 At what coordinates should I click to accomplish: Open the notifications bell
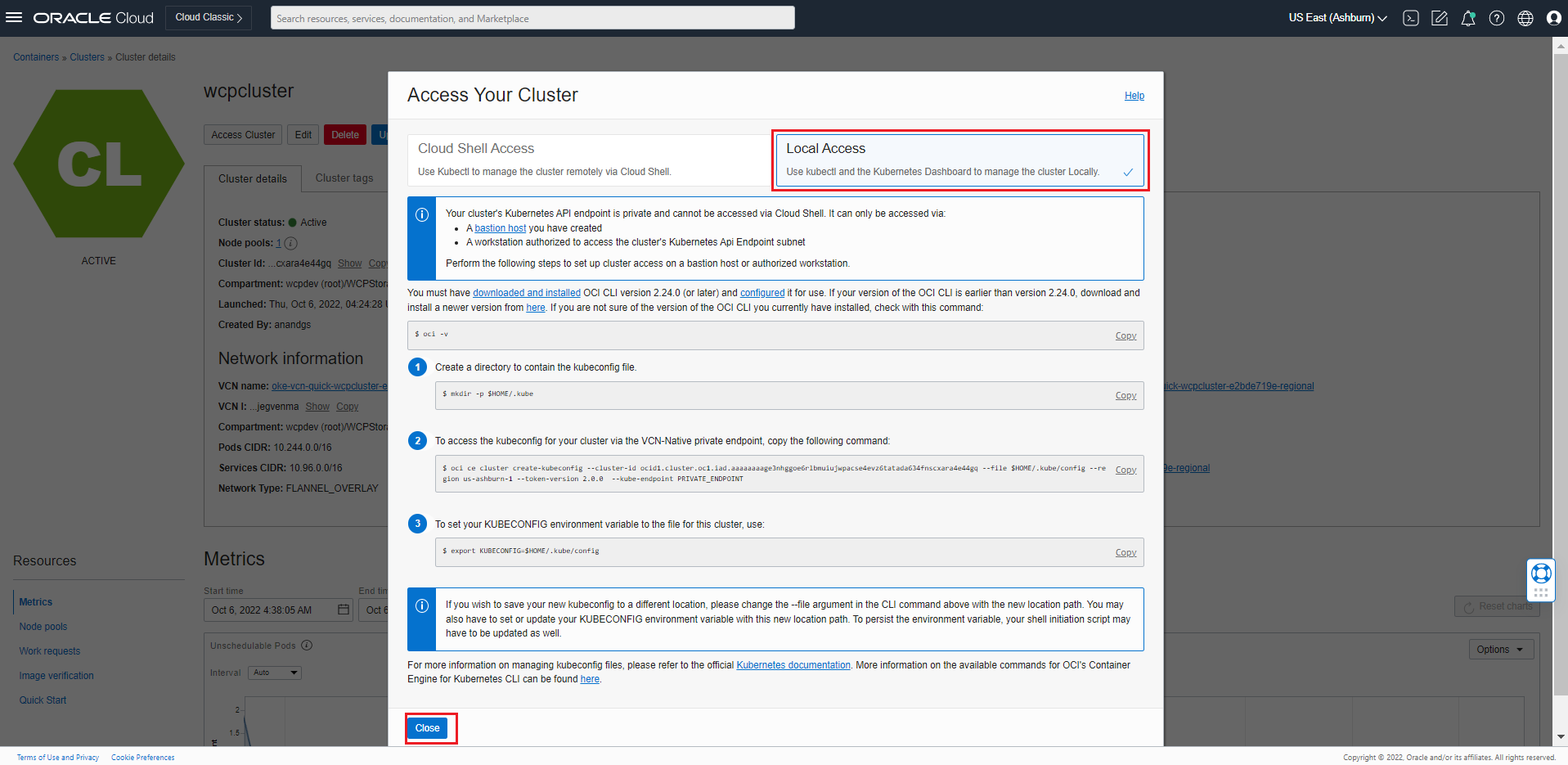tap(1468, 18)
